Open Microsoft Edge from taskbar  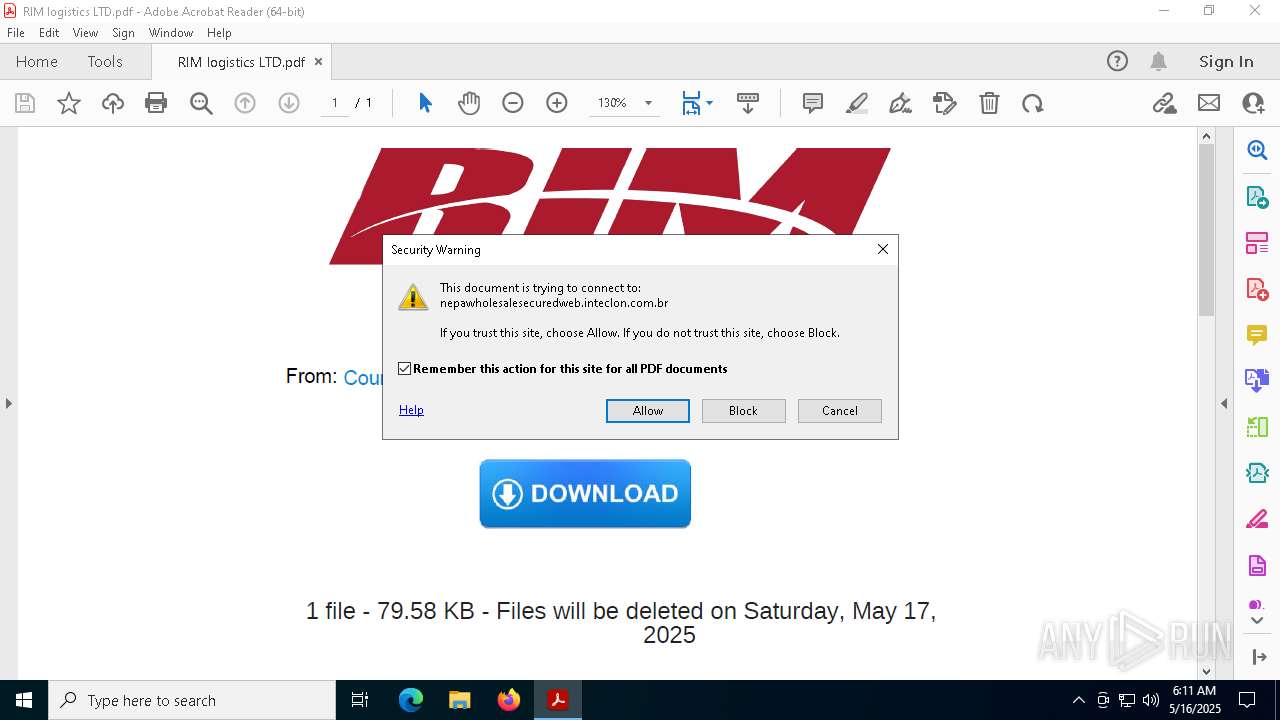point(411,700)
